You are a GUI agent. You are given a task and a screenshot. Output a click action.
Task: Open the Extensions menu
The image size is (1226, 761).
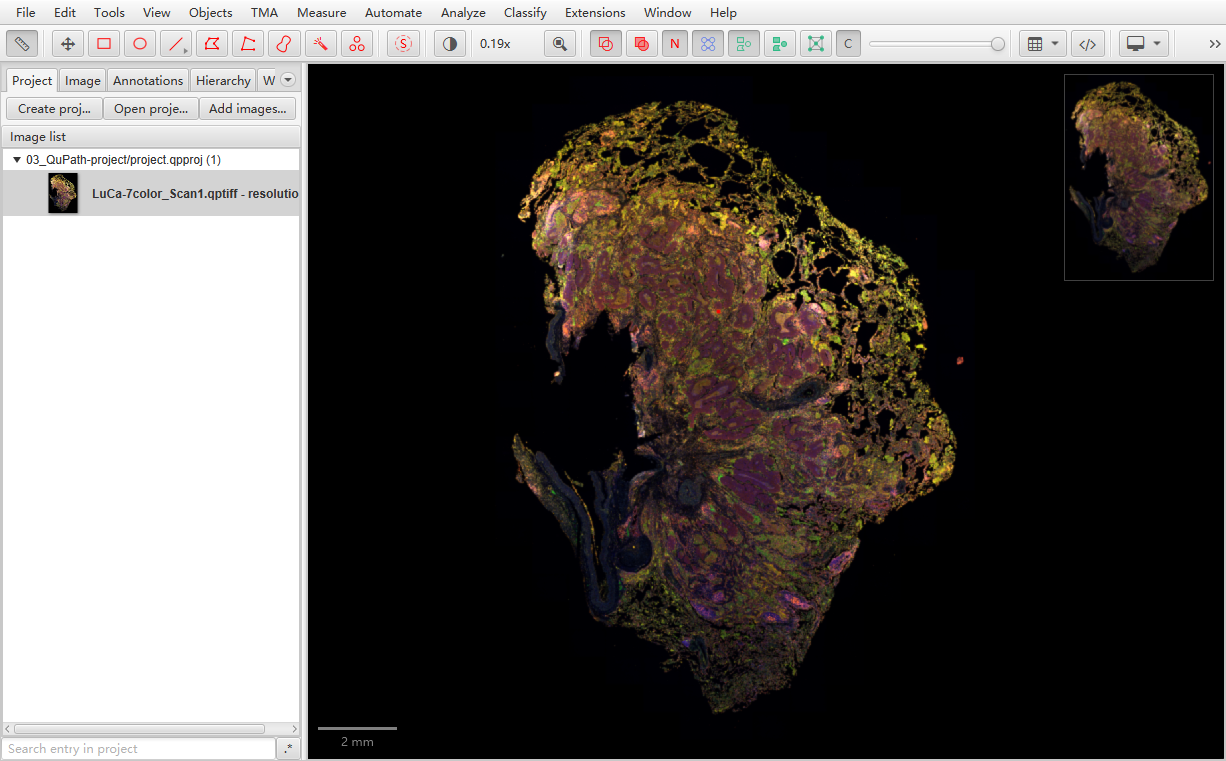click(x=595, y=12)
